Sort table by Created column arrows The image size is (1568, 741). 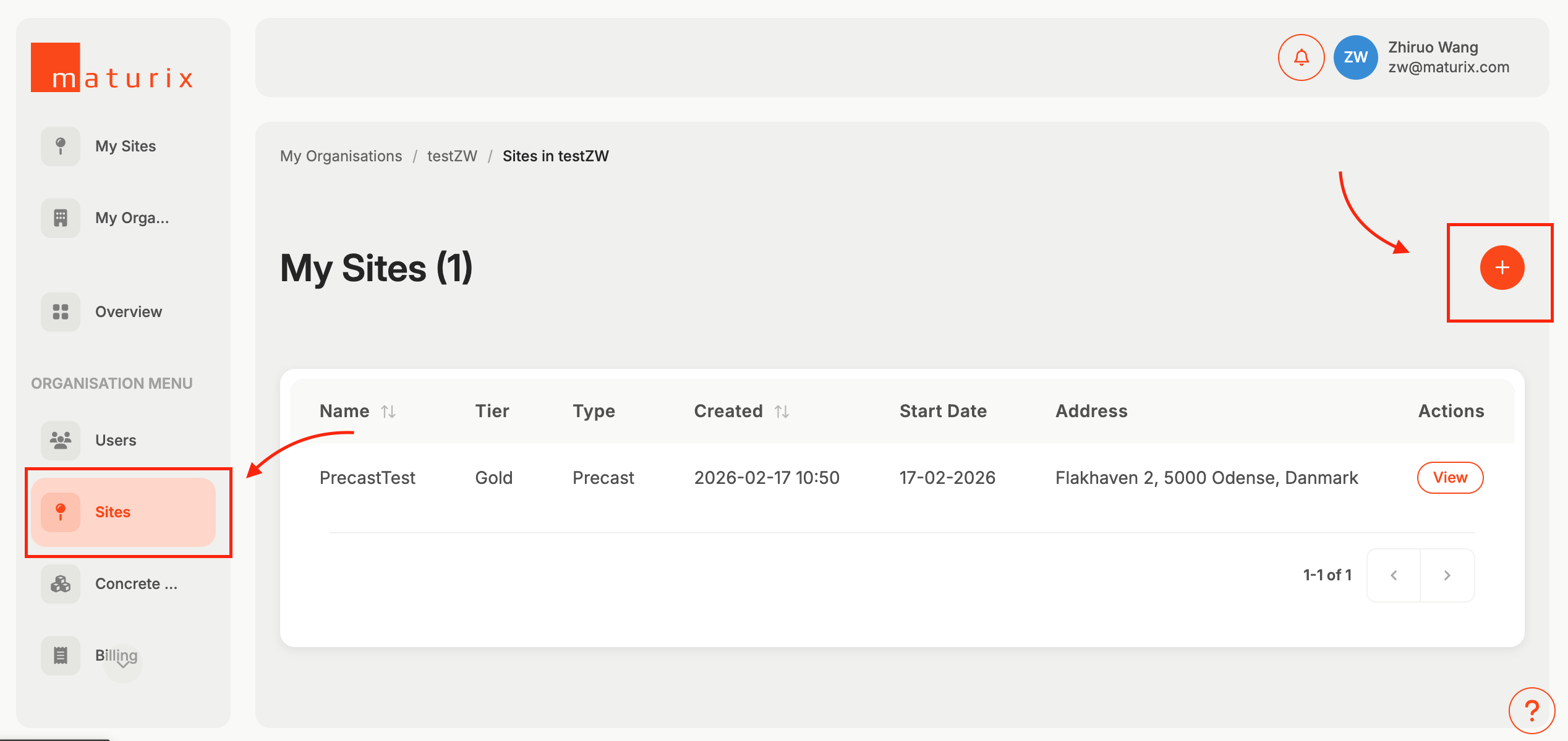(782, 412)
